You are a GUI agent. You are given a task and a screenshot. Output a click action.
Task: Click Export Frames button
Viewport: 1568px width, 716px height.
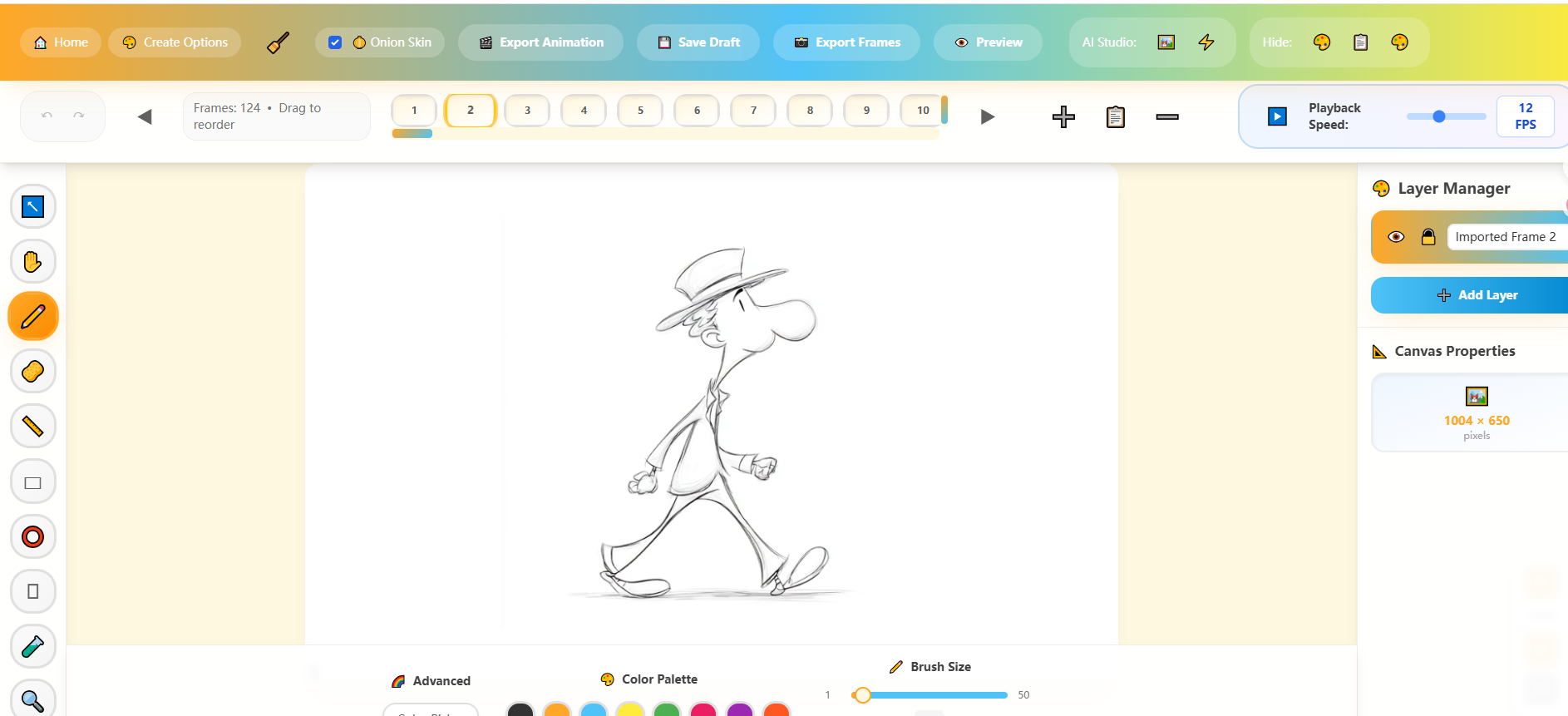[846, 42]
